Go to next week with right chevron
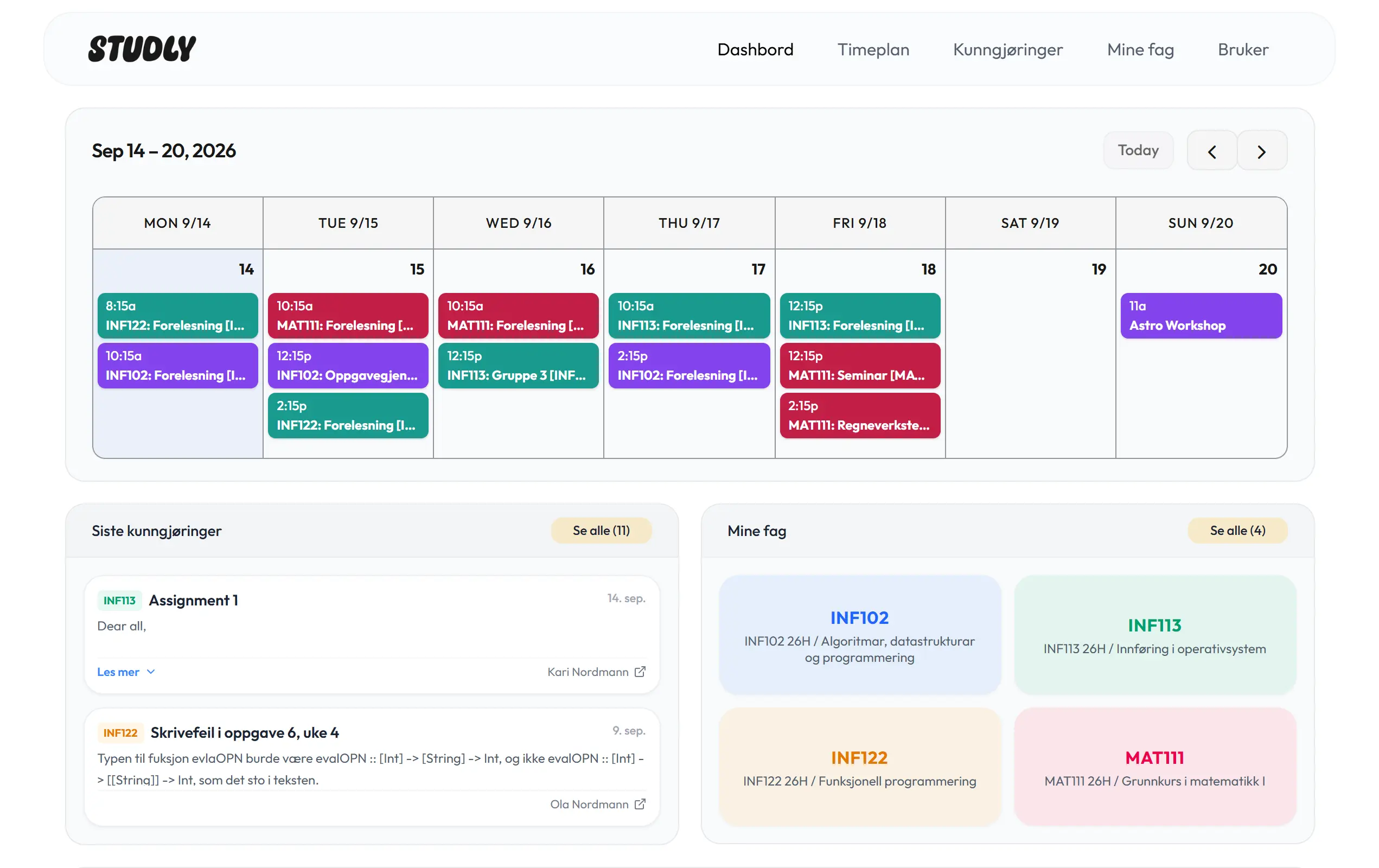Viewport: 1379px width, 868px height. click(x=1262, y=151)
